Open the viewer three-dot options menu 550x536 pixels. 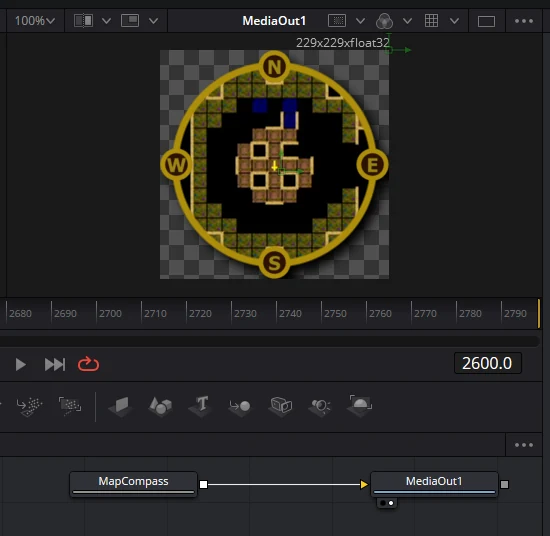tap(524, 21)
